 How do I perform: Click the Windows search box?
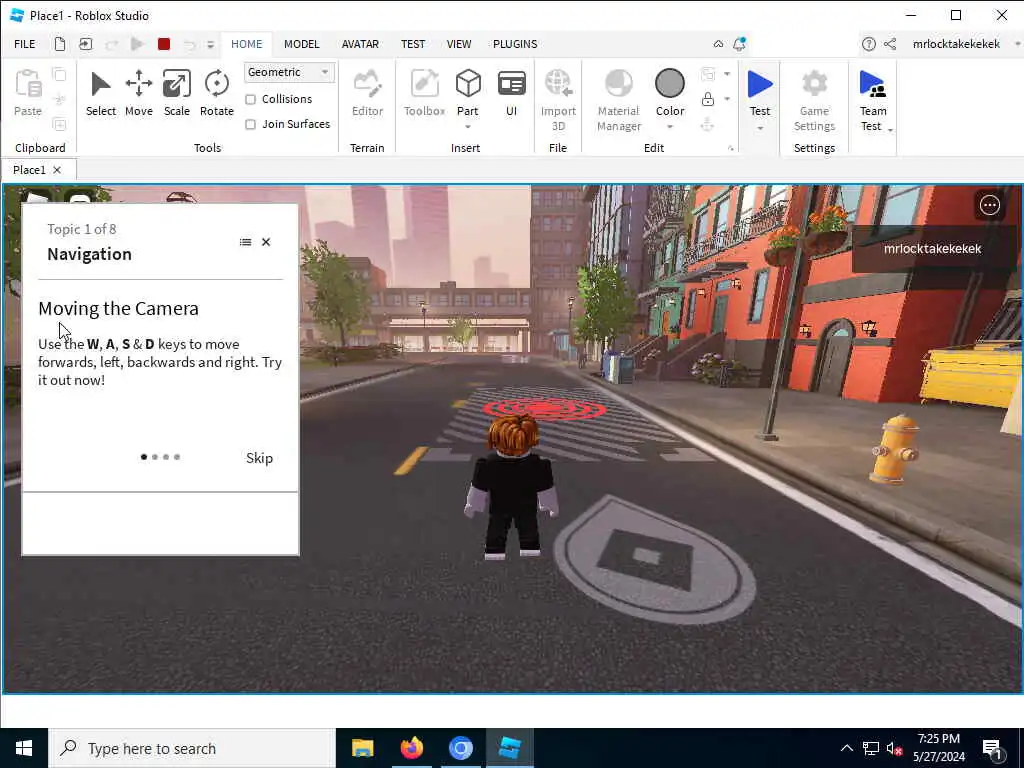(x=191, y=748)
